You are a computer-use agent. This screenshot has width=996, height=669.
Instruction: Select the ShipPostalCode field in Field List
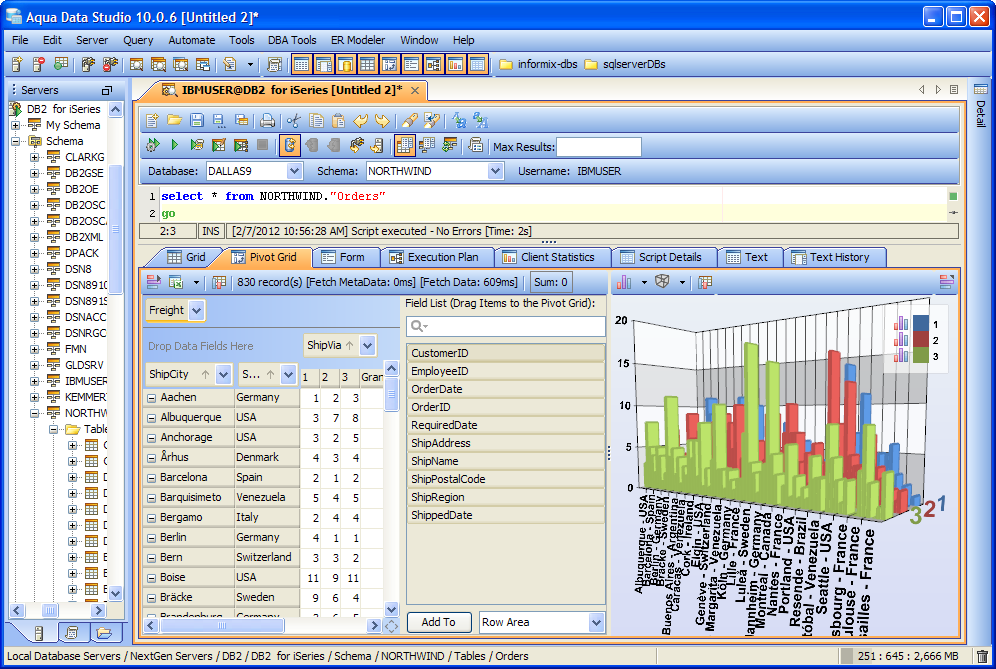tap(506, 480)
